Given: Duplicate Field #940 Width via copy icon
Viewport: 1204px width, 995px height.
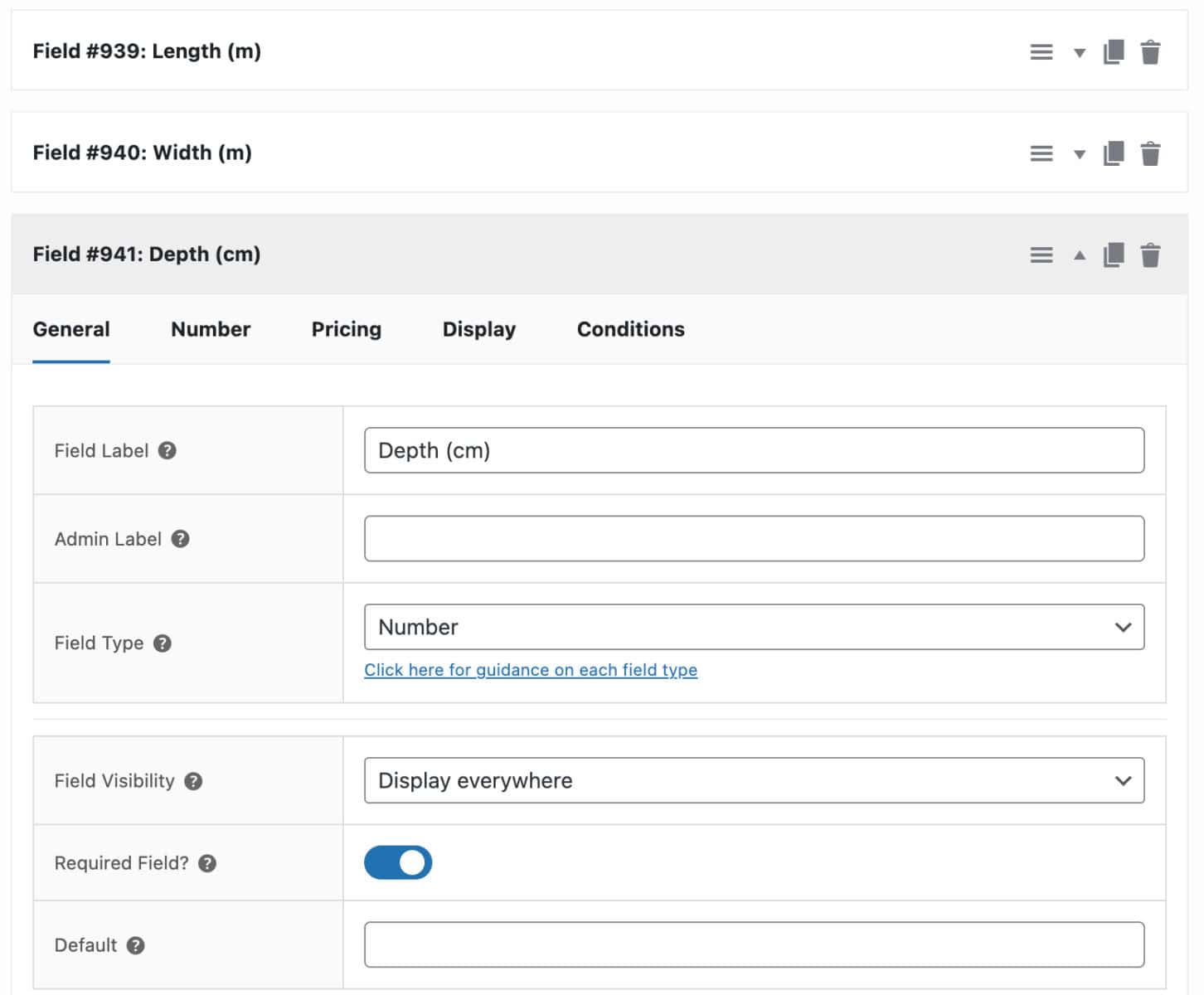Looking at the screenshot, I should pos(1114,153).
